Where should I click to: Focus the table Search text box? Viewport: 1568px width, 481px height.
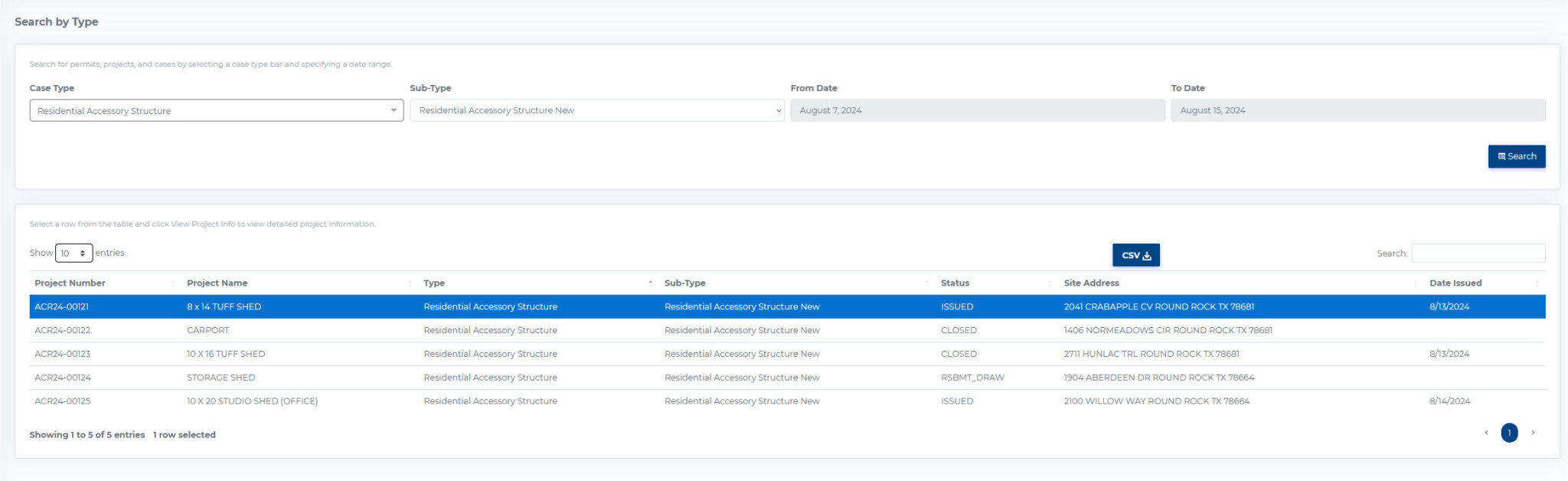click(1478, 254)
